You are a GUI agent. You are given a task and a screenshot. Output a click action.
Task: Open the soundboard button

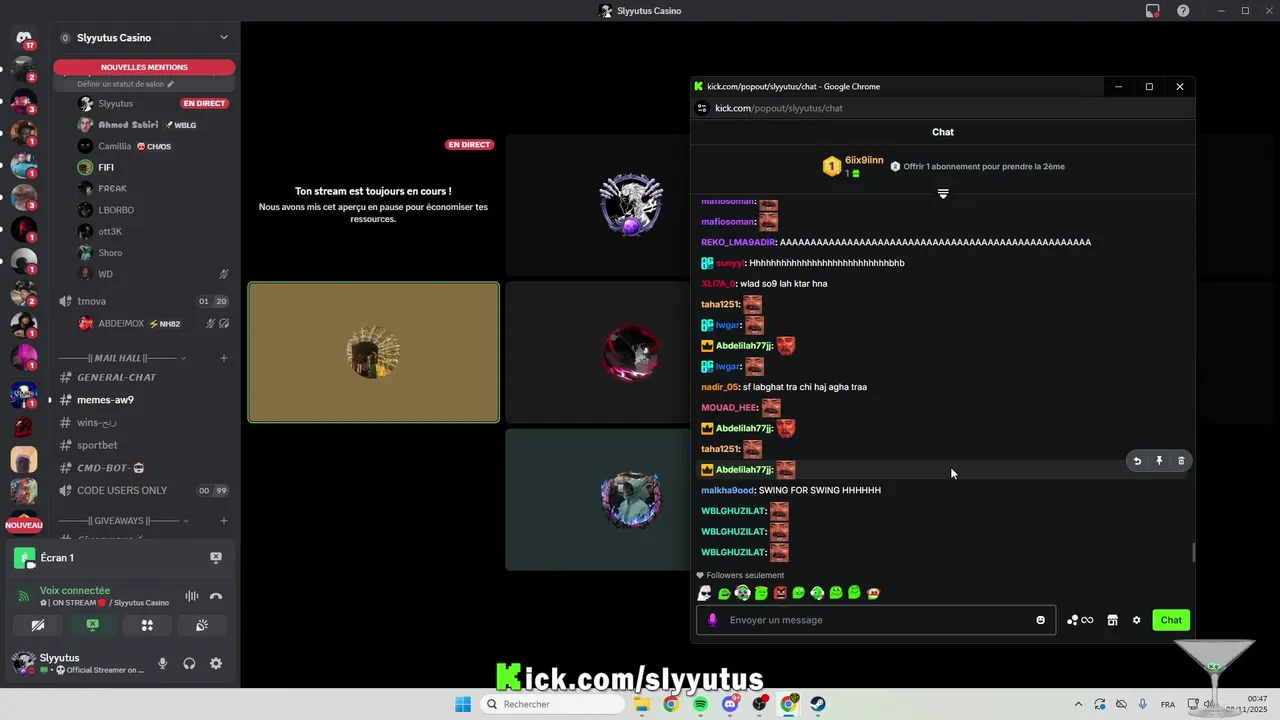click(x=201, y=625)
